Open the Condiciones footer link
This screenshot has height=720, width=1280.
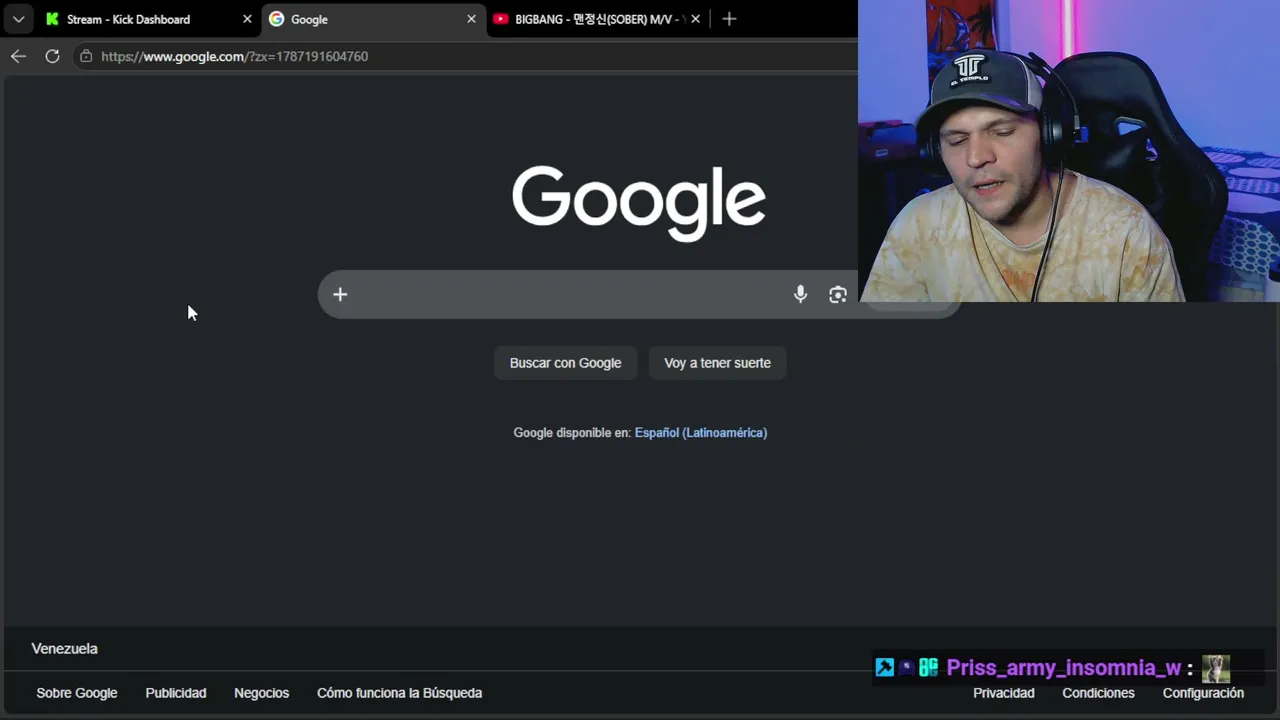pos(1098,693)
